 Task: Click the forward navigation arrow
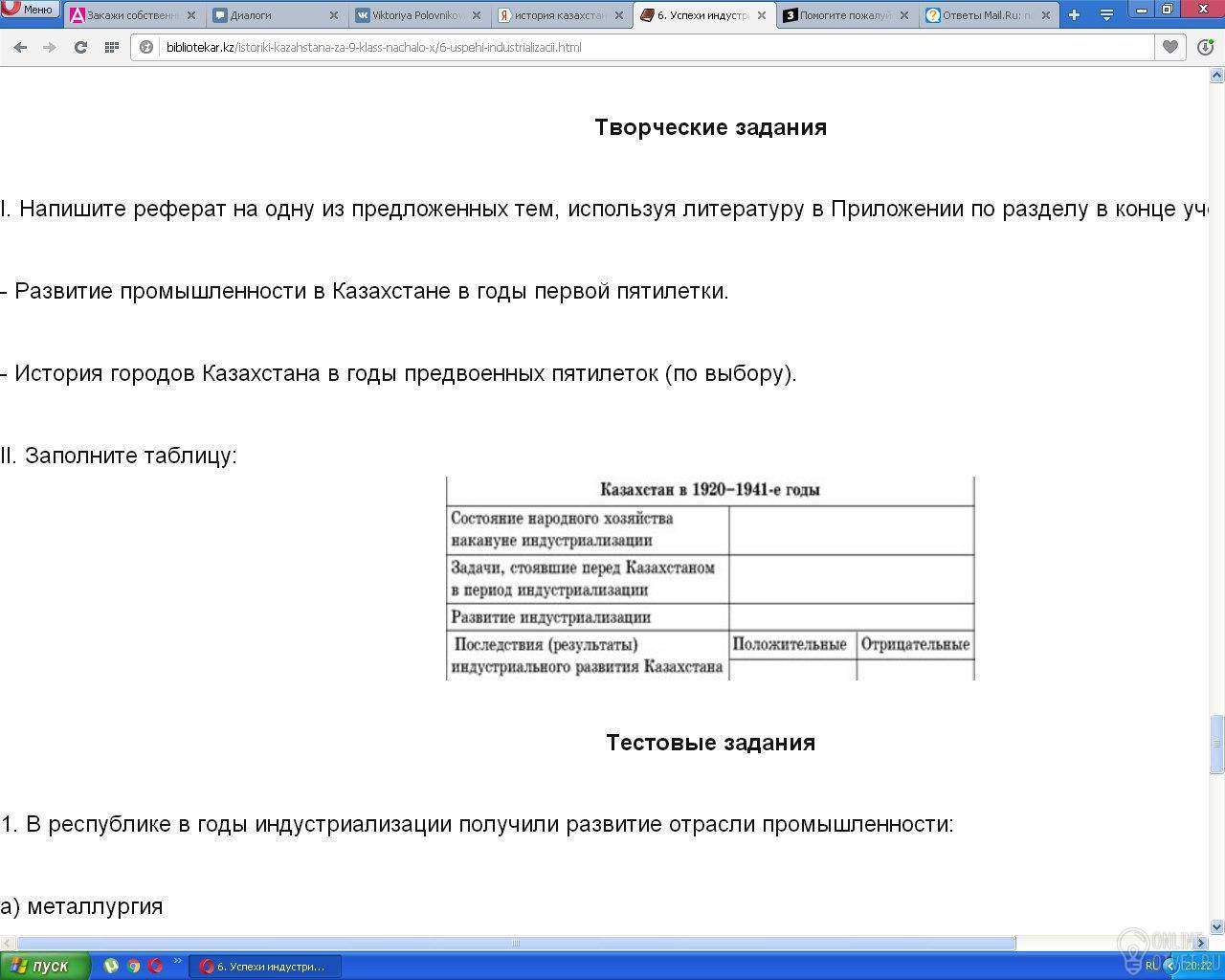point(50,47)
